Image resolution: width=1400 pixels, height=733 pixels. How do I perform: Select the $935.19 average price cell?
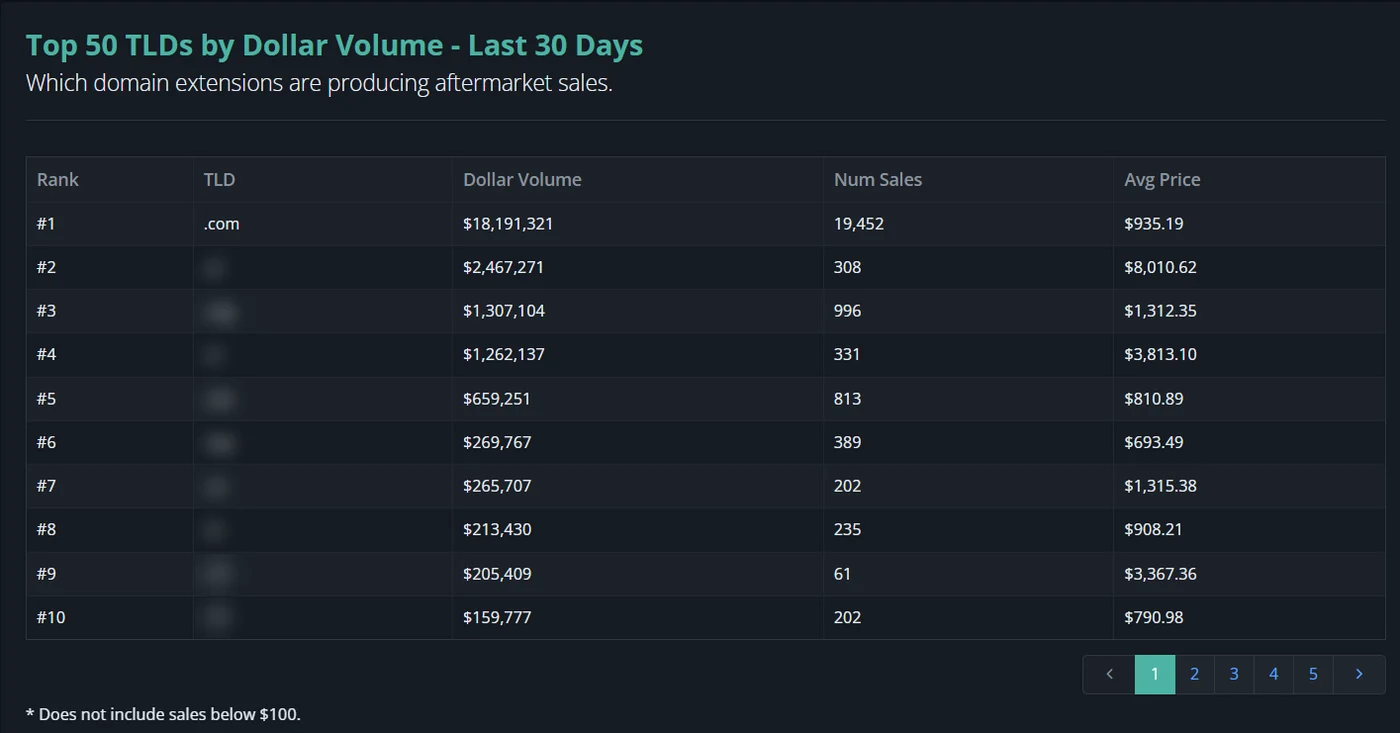click(x=1249, y=224)
